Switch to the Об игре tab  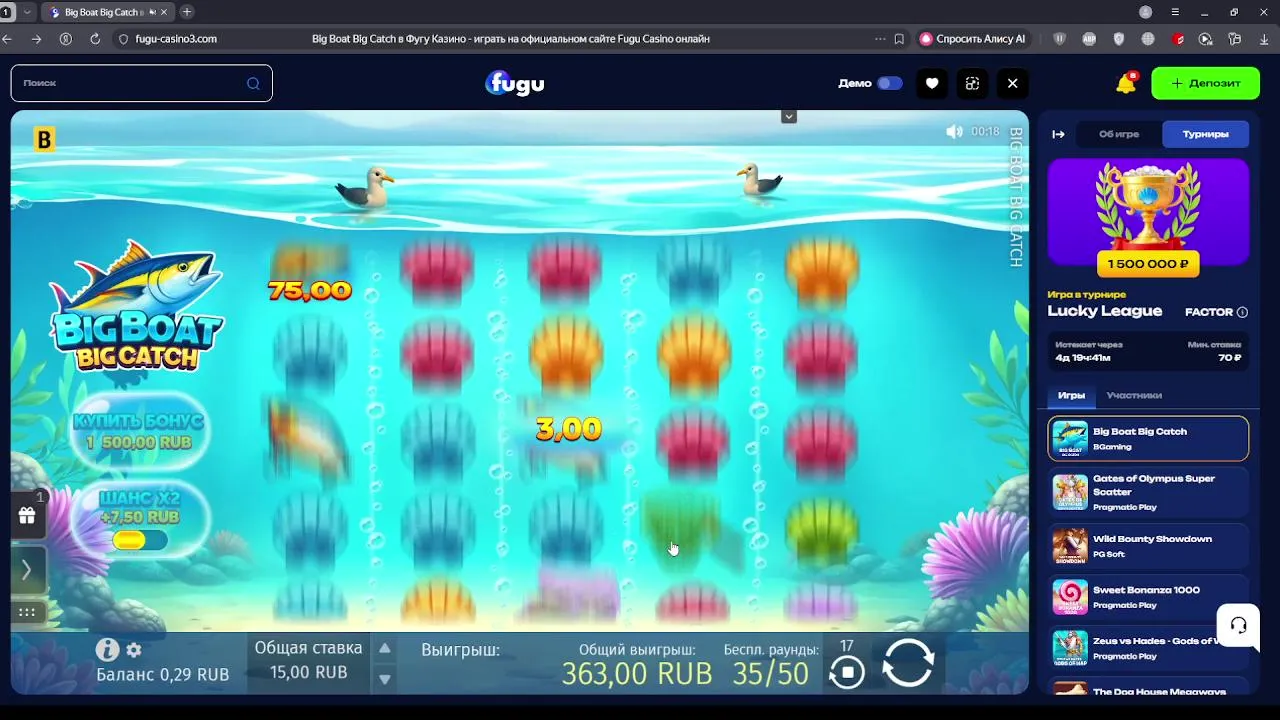(x=1119, y=134)
